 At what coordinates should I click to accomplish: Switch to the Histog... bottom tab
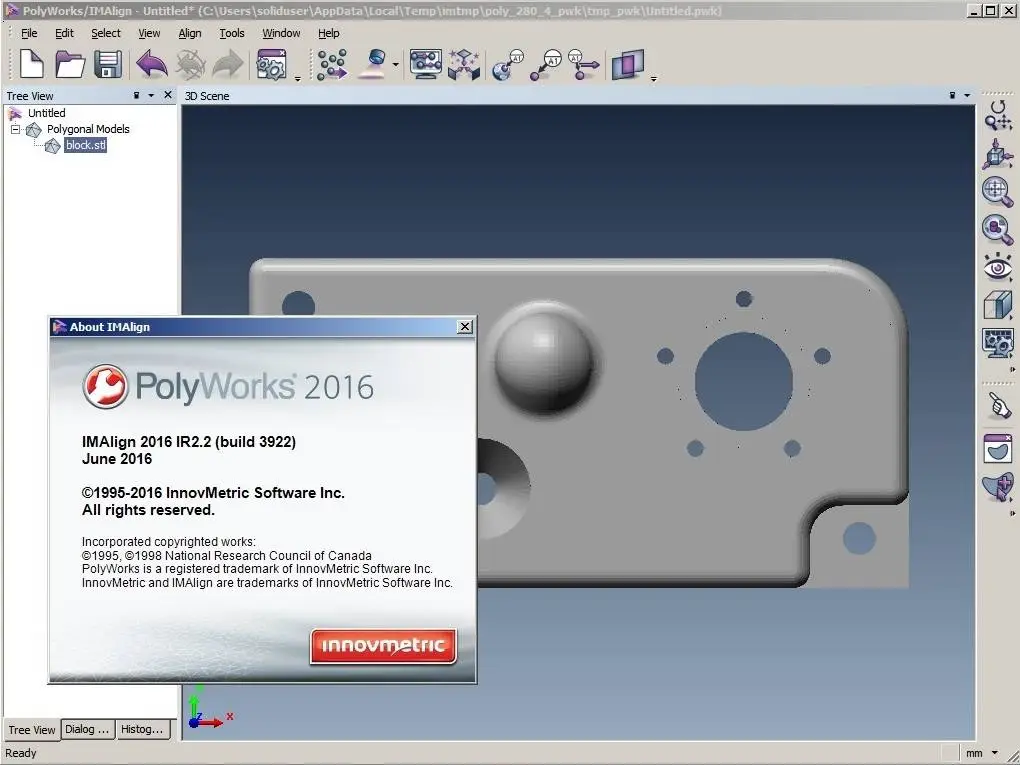[143, 729]
